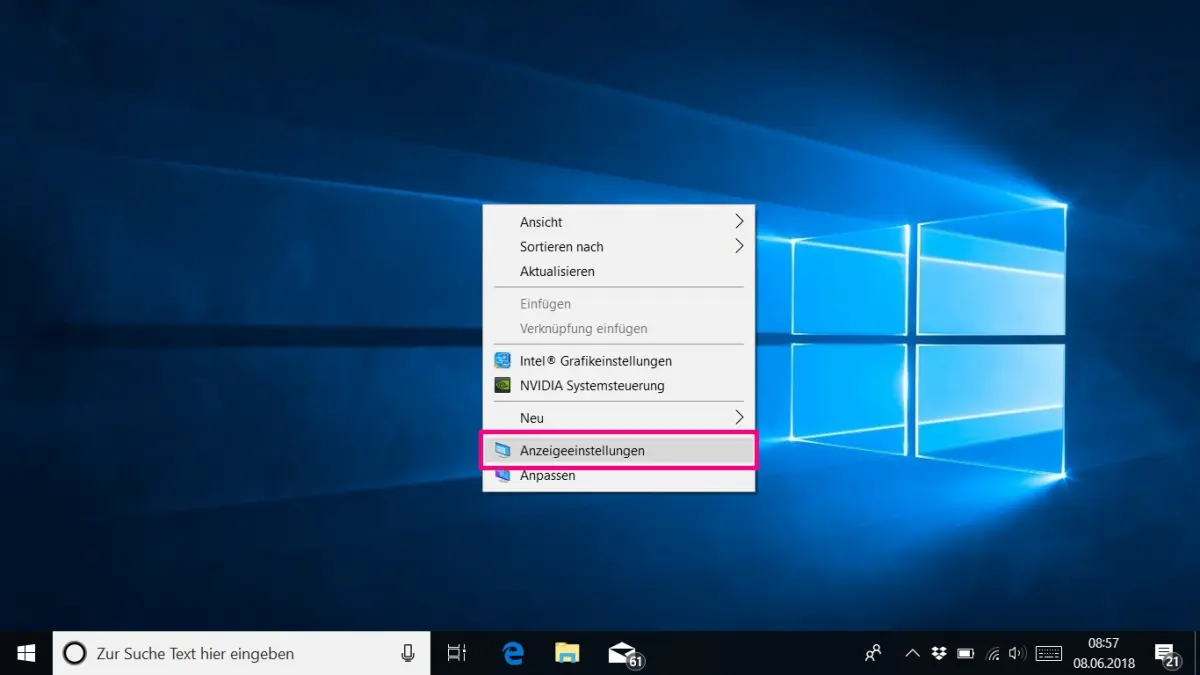Open the Mail app with 61 badge
Viewport: 1200px width, 675px height.
622,653
